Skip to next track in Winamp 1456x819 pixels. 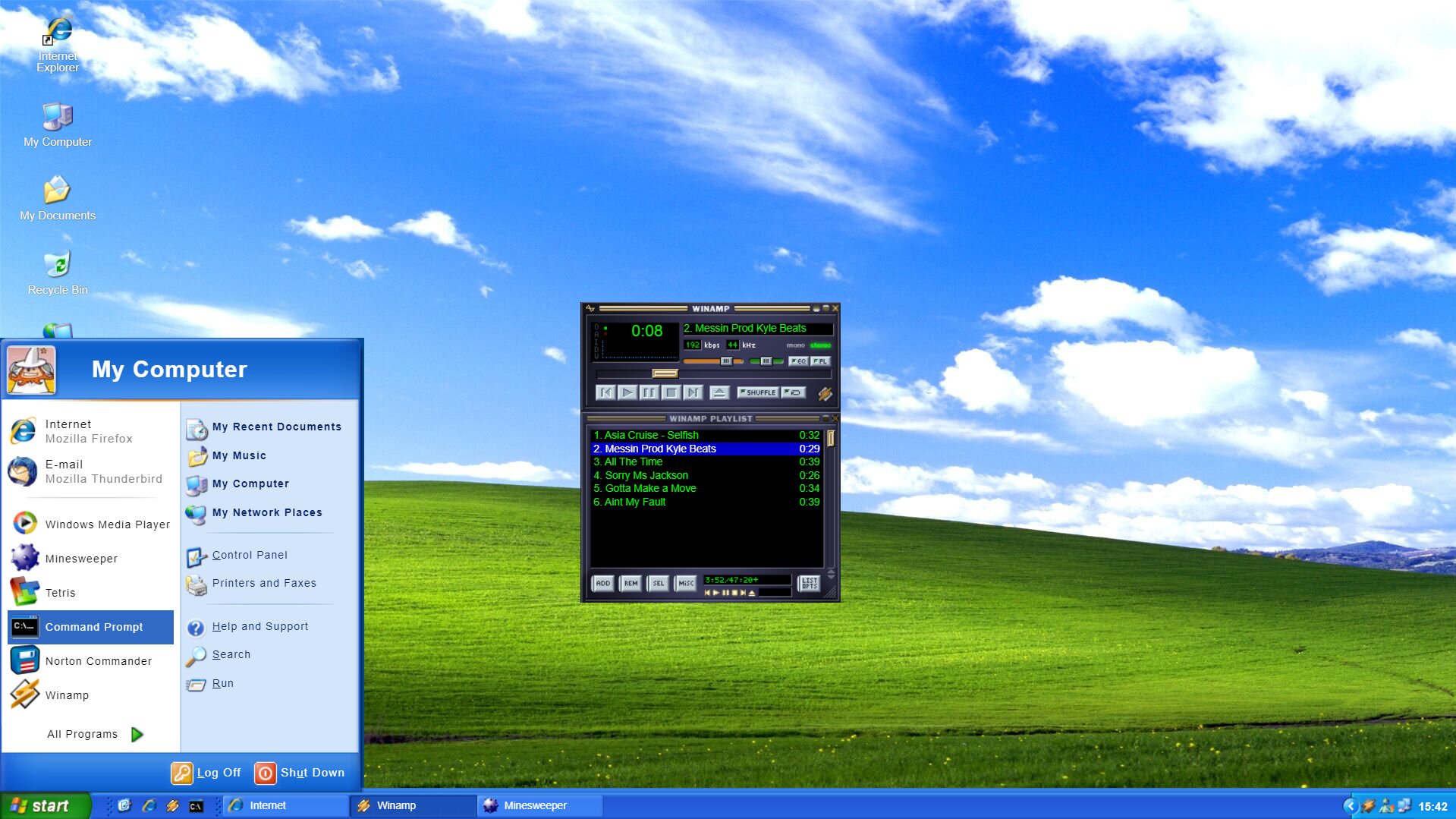point(693,392)
